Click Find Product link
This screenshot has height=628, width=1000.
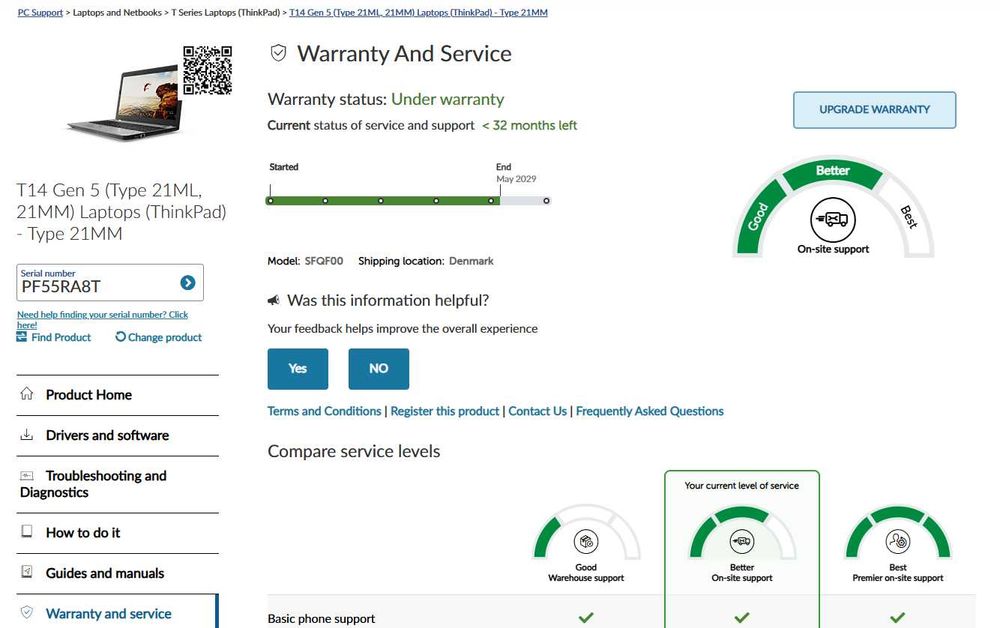pyautogui.click(x=61, y=337)
